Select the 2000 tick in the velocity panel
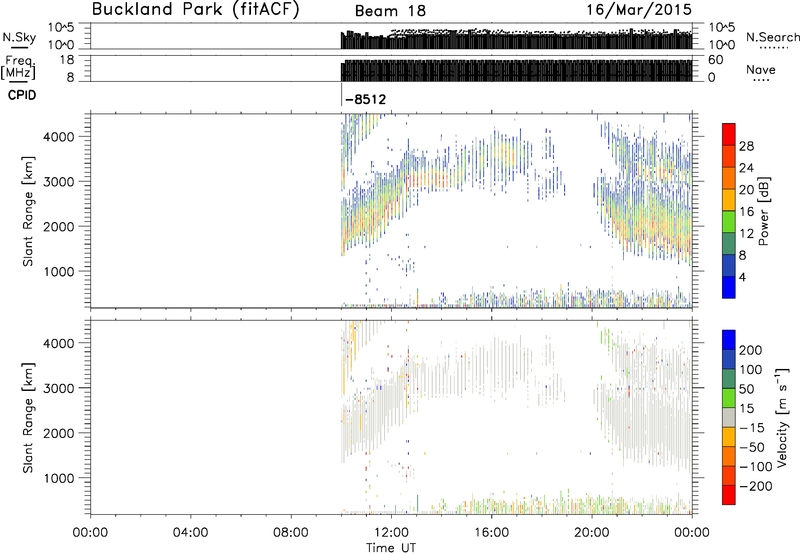The height and width of the screenshot is (554, 800). (58, 433)
